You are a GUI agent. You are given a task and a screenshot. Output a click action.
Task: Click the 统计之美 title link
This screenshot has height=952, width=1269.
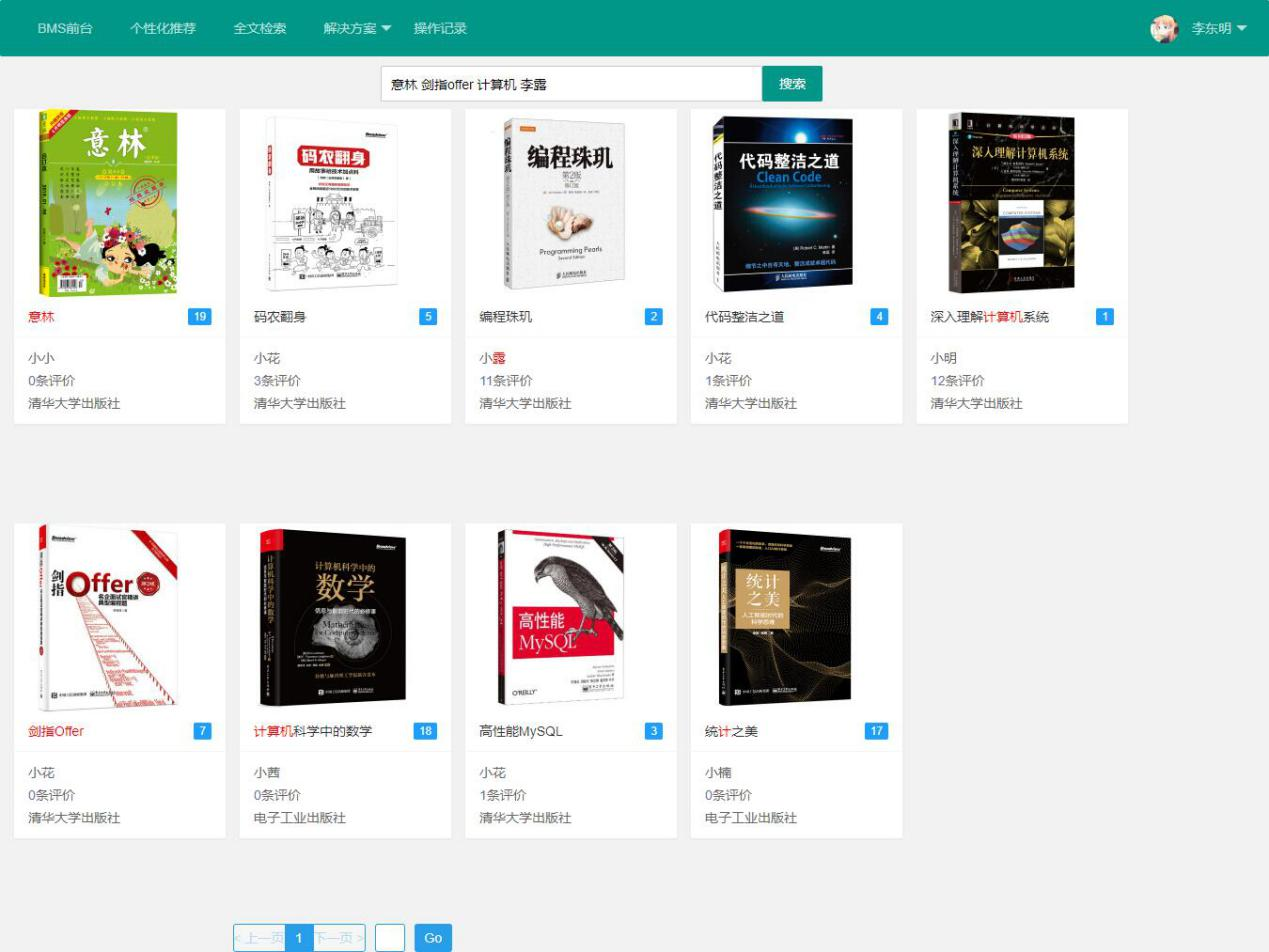click(731, 731)
